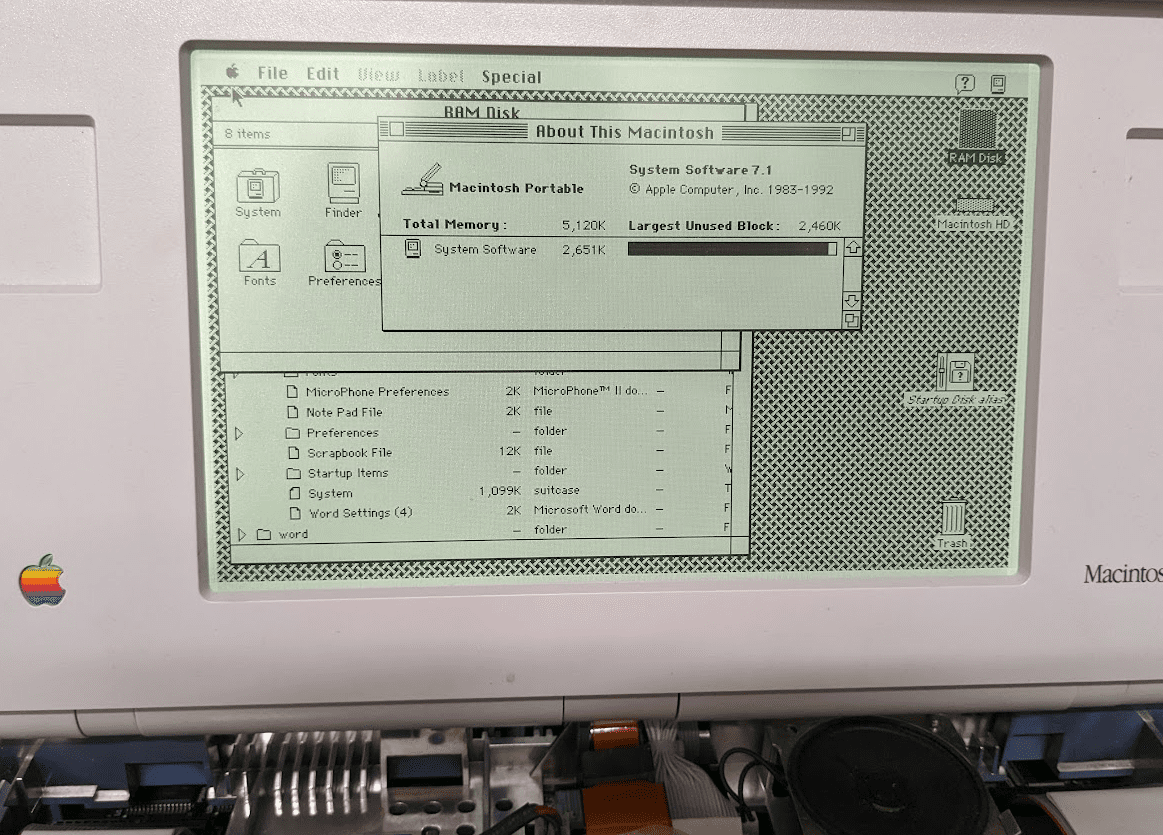Expand the word folder disclosure triangle
This screenshot has height=835, width=1163.
click(242, 534)
